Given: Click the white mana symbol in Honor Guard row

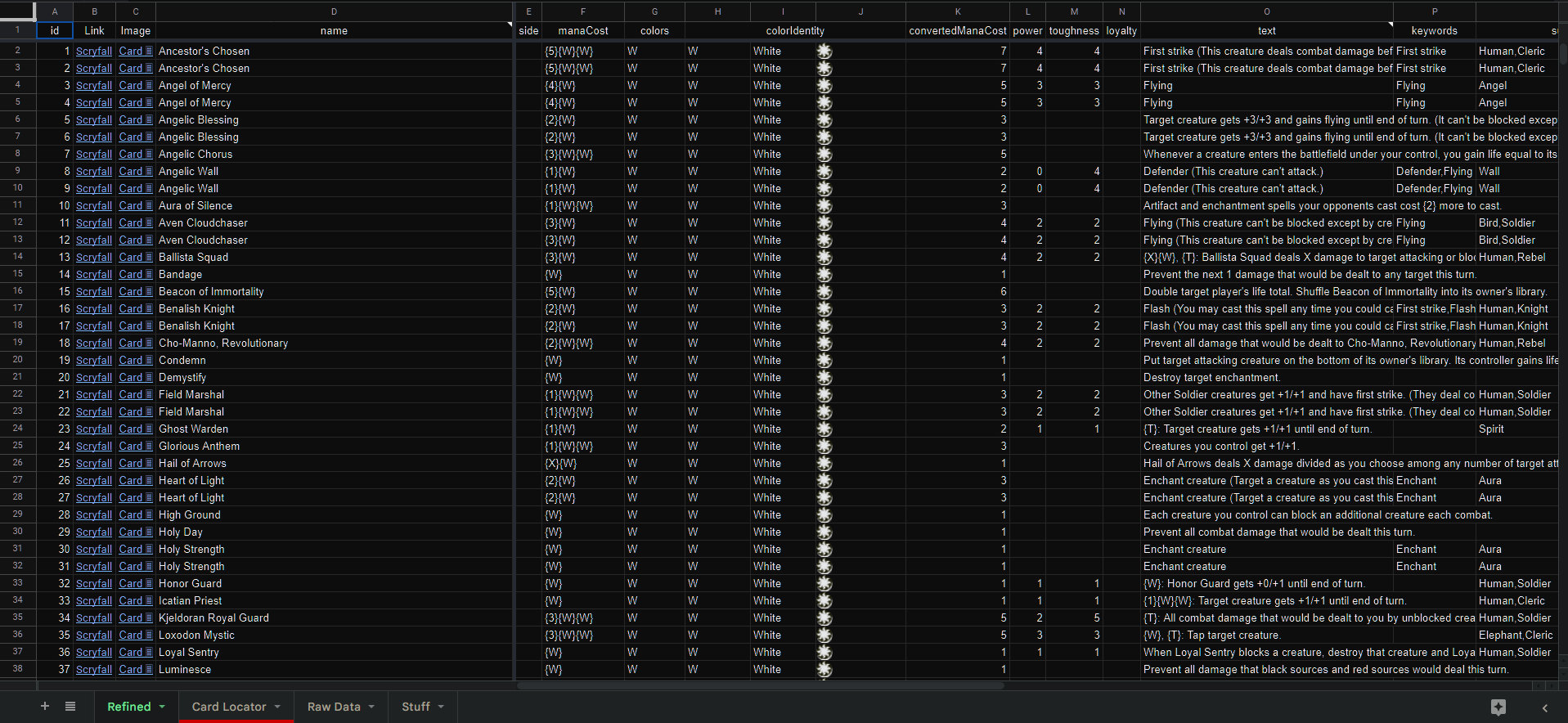Looking at the screenshot, I should (824, 583).
